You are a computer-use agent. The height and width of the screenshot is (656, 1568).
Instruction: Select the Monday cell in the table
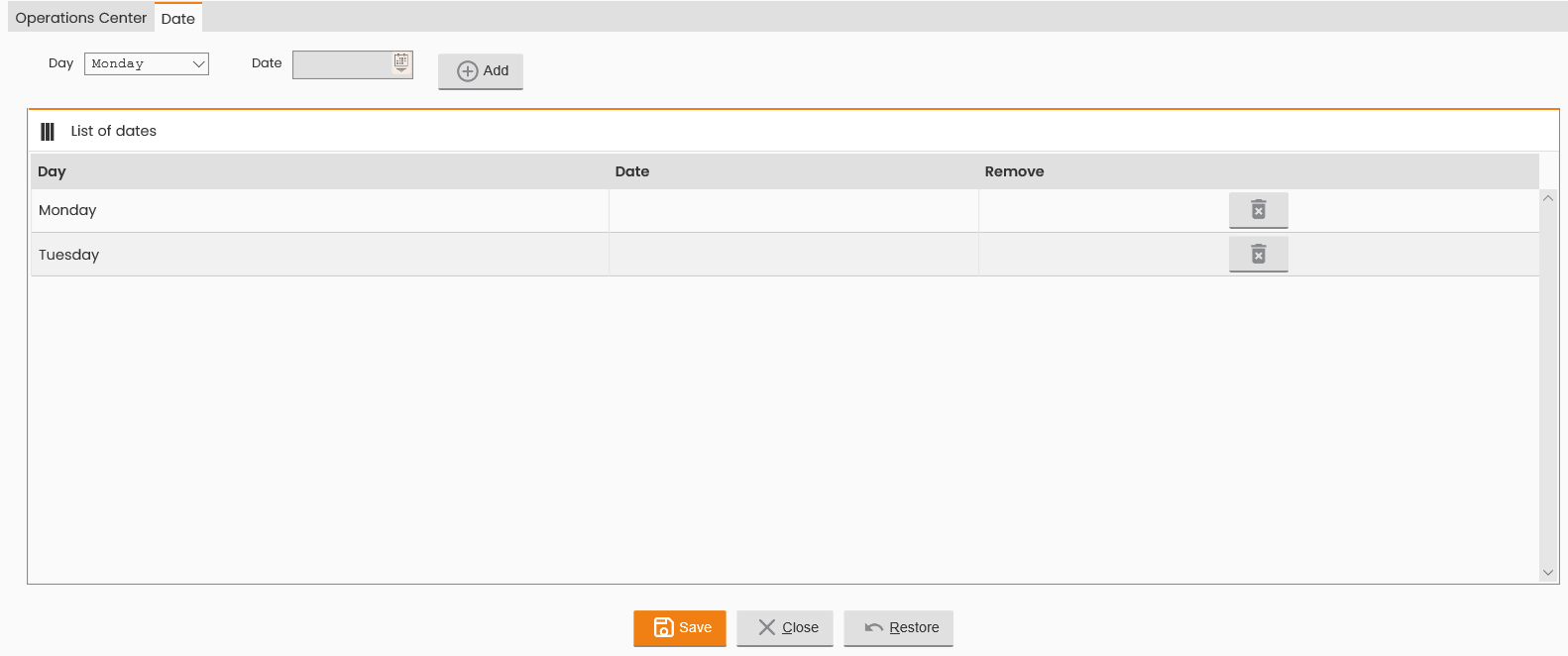pyautogui.click(x=320, y=210)
